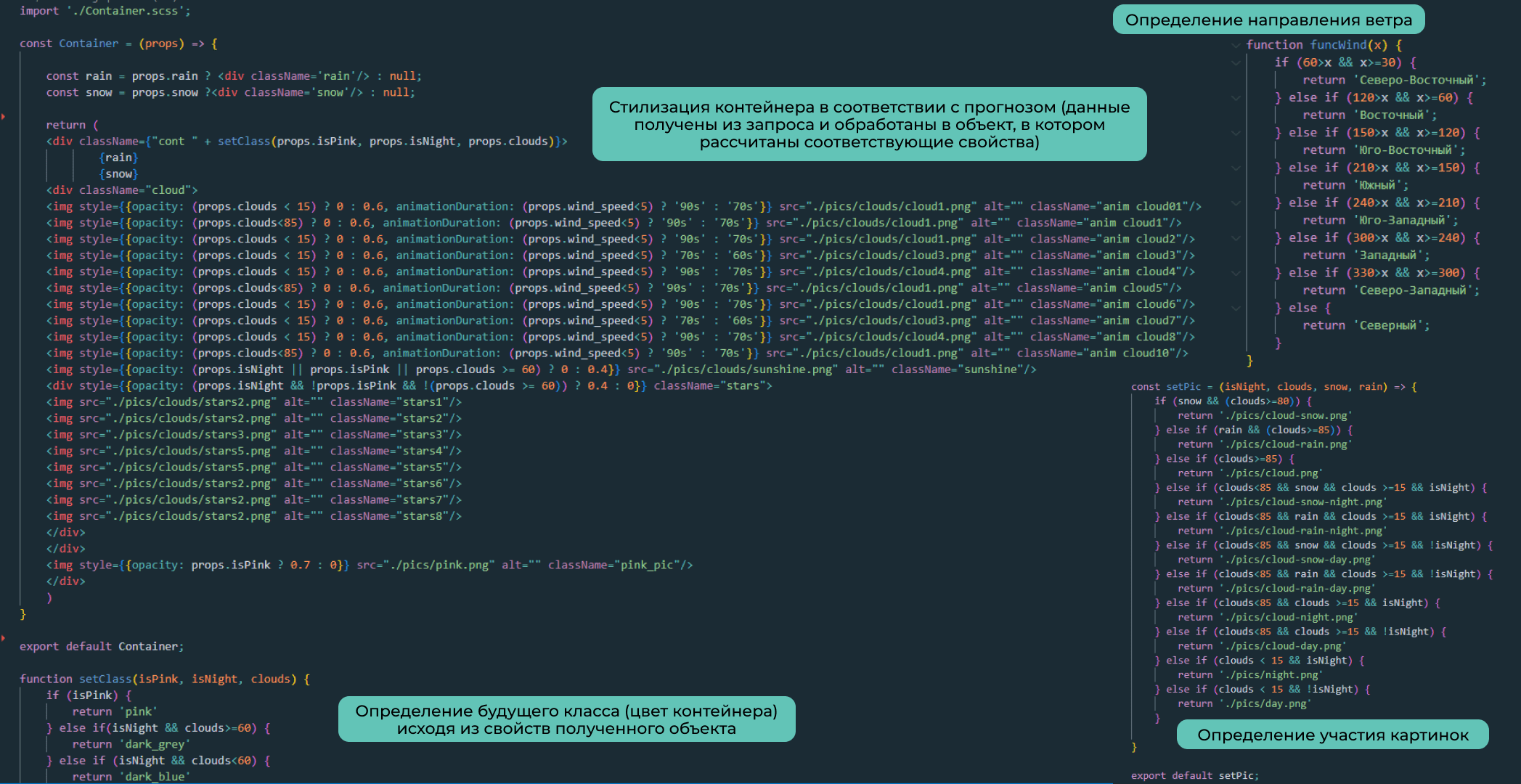Viewport: 1521px width, 784px height.
Task: Click the return 'Северный' line
Action: tap(1366, 325)
